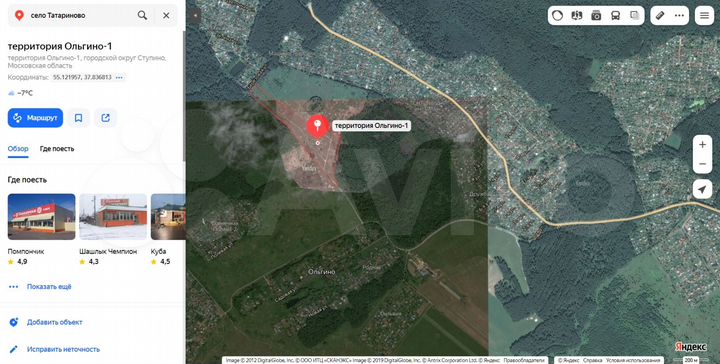The height and width of the screenshot is (364, 720).
Task: Click the Где поесть section heading
Action: 27,180
